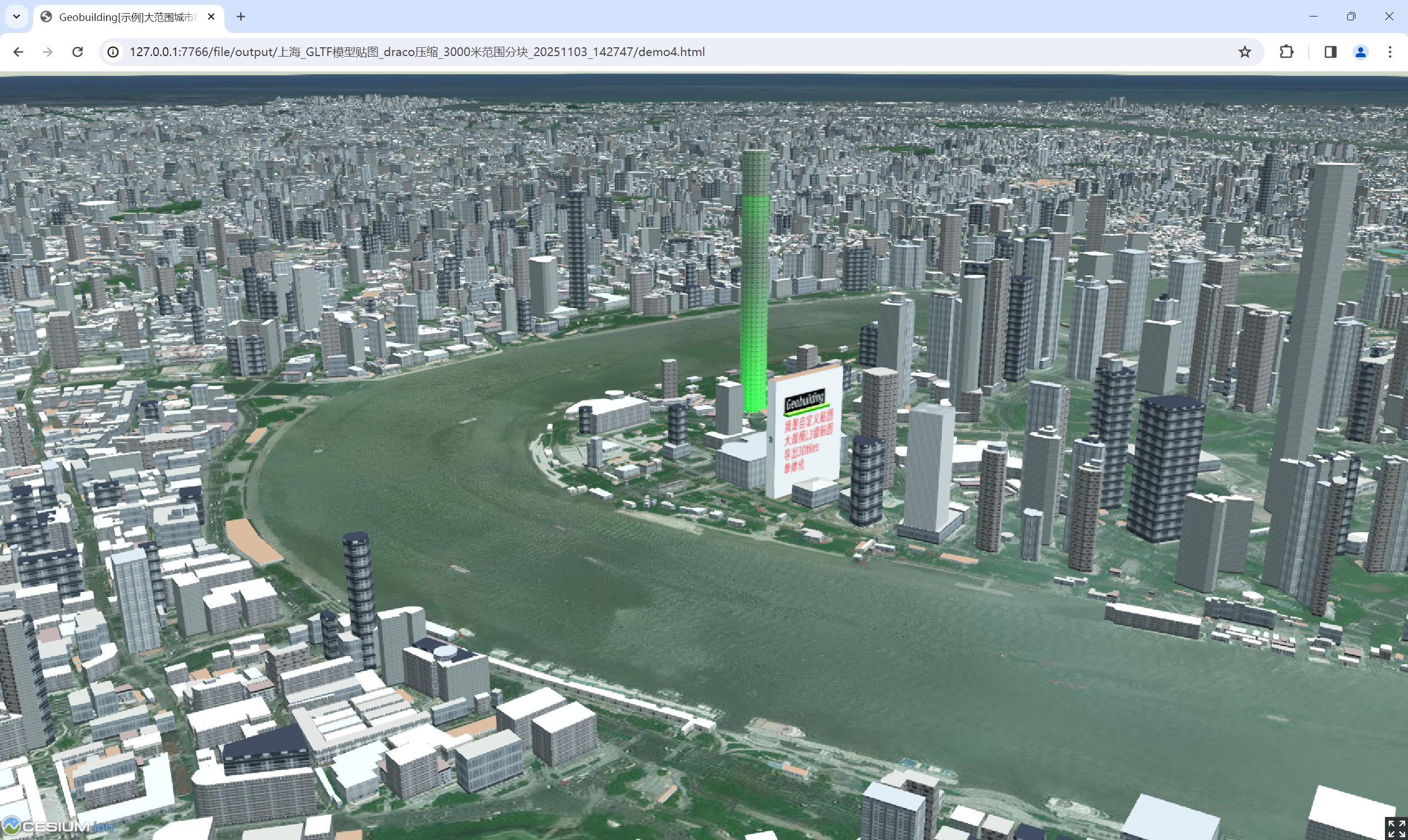Expand the tab search dropdown chevron
The image size is (1408, 840).
click(16, 16)
